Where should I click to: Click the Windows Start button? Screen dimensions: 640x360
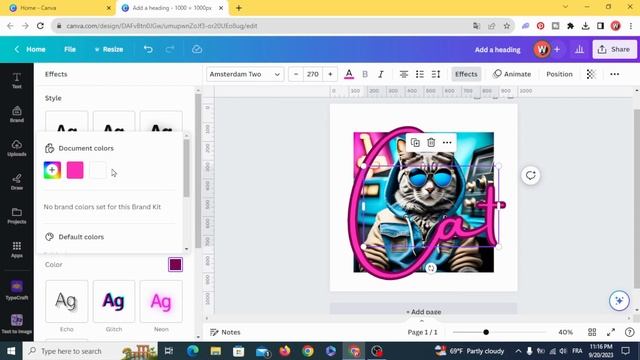pos(11,351)
